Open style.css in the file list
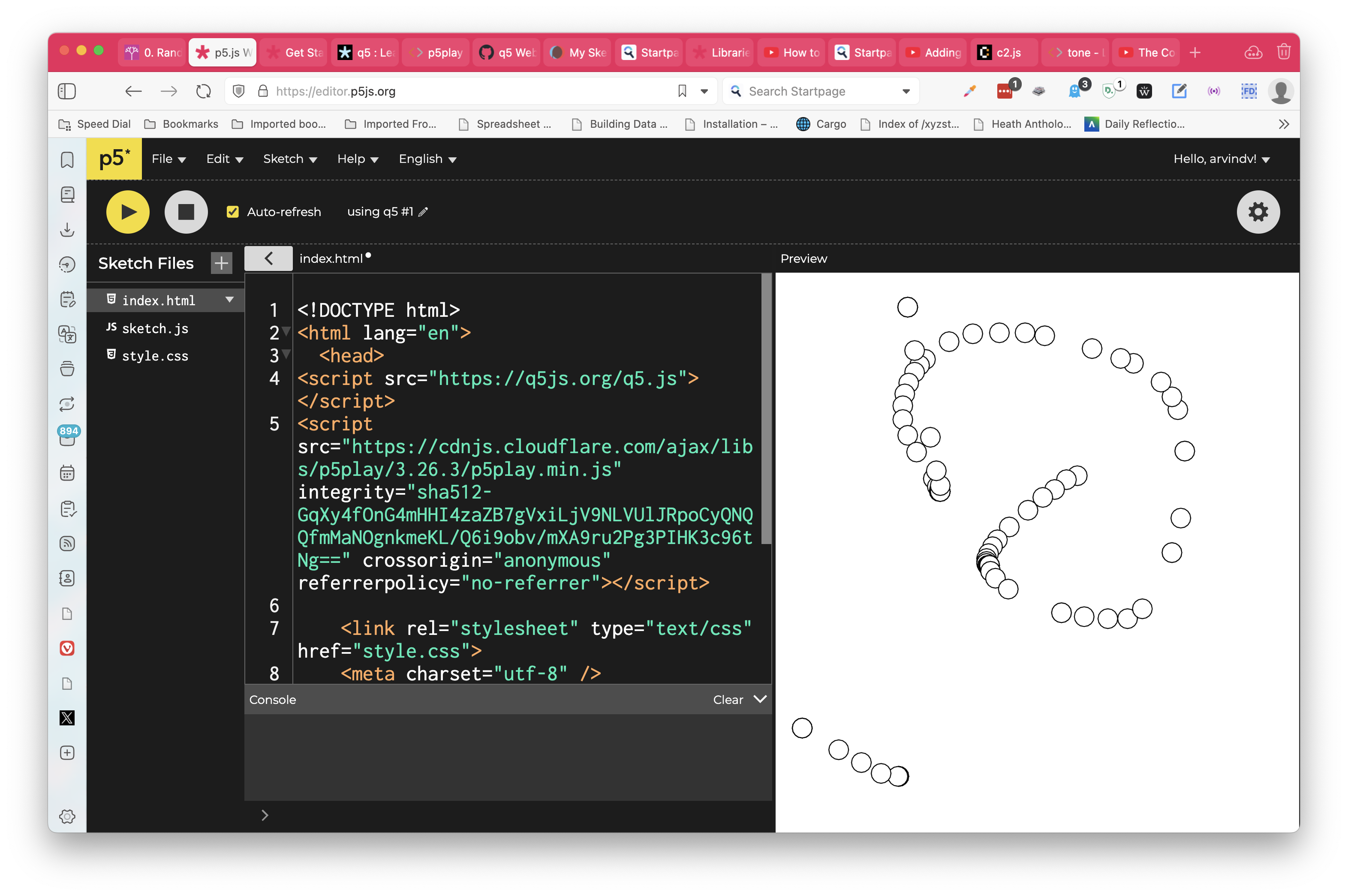This screenshot has width=1348, height=896. click(x=155, y=355)
